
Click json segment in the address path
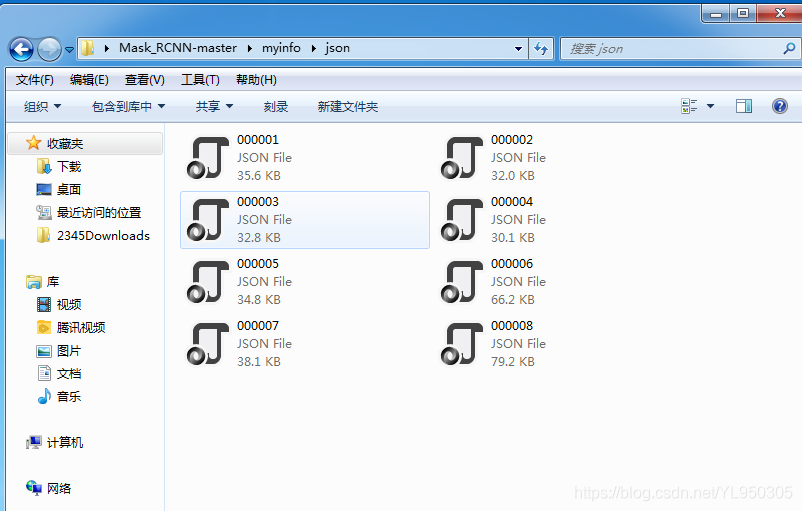point(338,48)
